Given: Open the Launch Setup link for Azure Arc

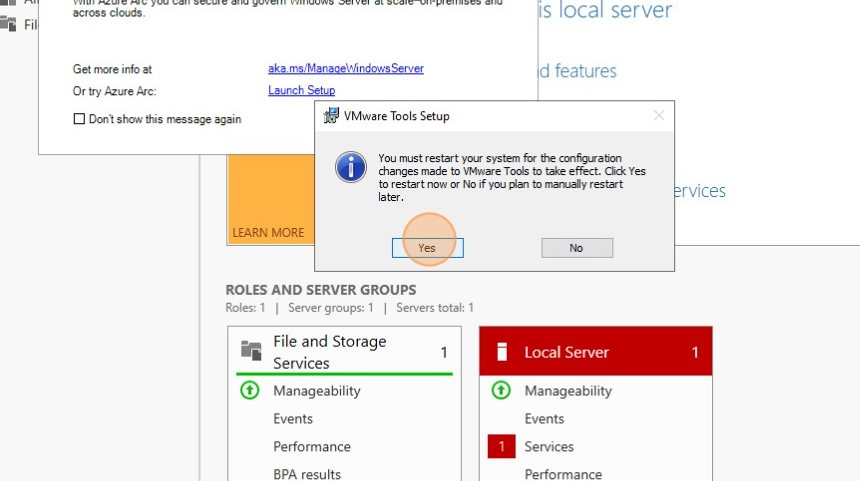Looking at the screenshot, I should (301, 90).
